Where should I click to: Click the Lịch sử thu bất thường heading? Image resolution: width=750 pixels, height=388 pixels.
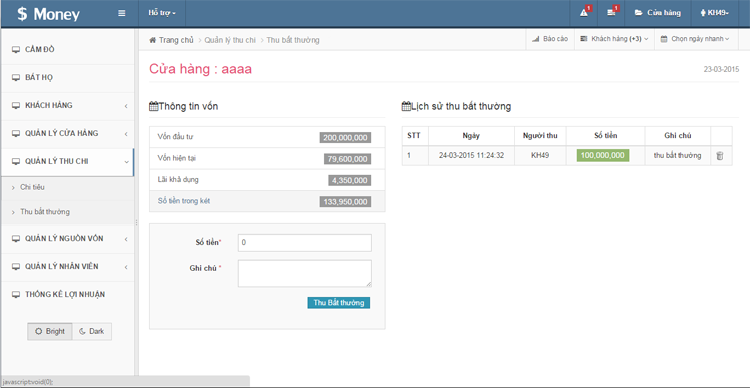pyautogui.click(x=456, y=106)
